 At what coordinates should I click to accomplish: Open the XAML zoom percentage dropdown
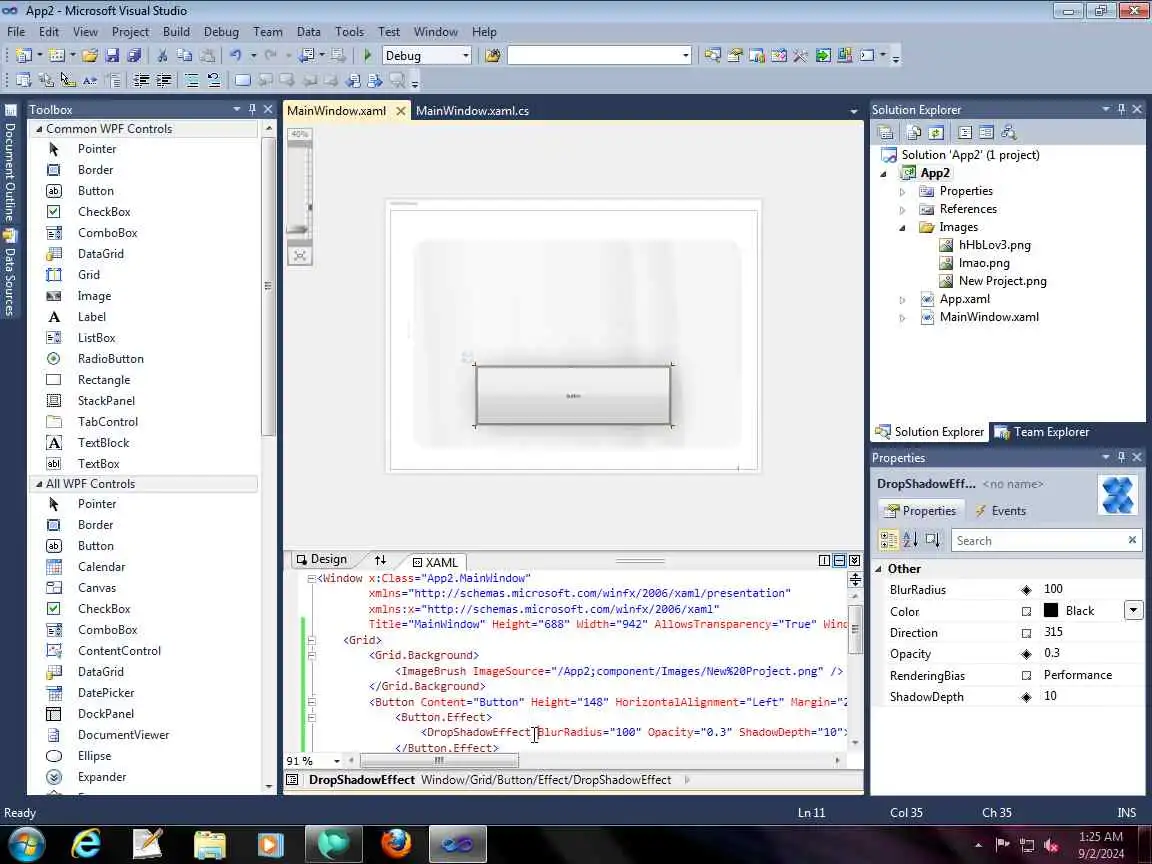coord(336,761)
